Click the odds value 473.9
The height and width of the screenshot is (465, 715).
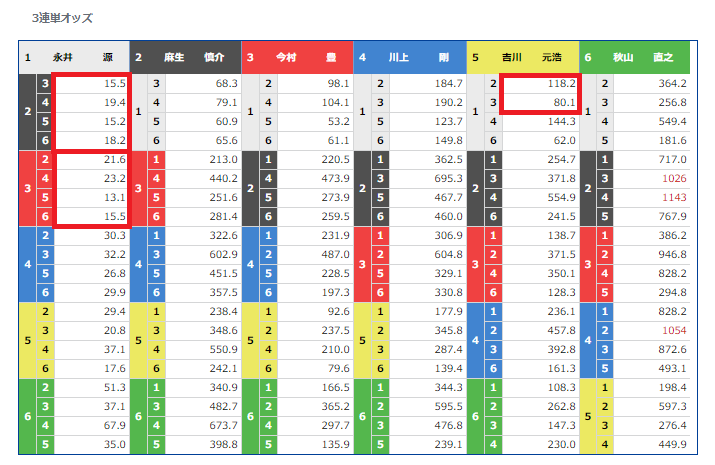coord(336,179)
